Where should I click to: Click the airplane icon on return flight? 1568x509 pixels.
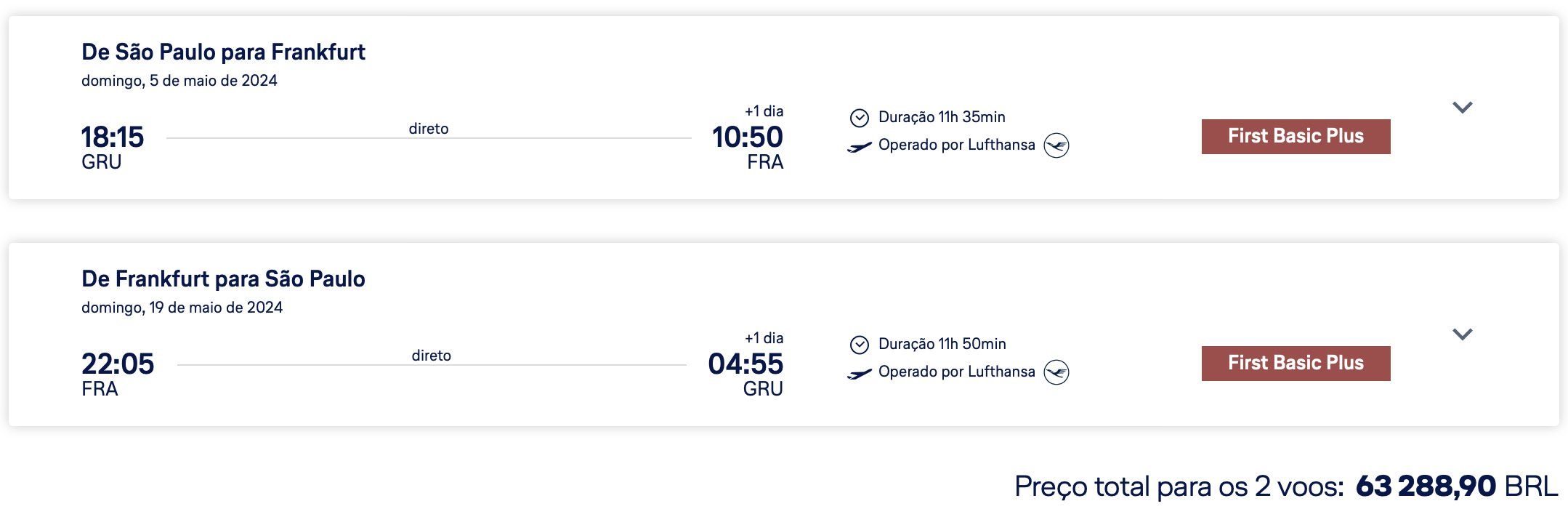click(x=860, y=374)
